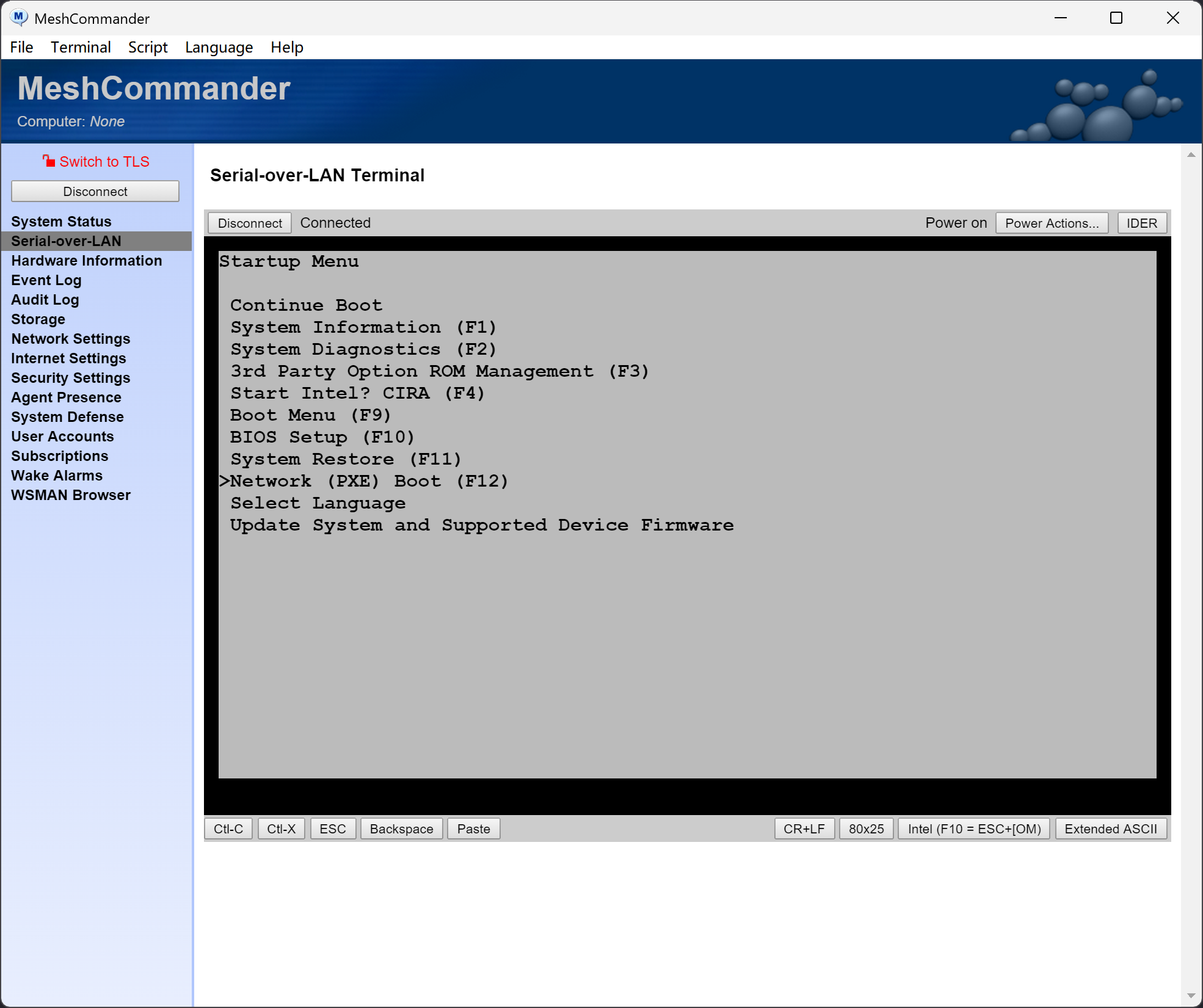This screenshot has height=1008, width=1203.
Task: Open the Language menu
Action: click(219, 47)
